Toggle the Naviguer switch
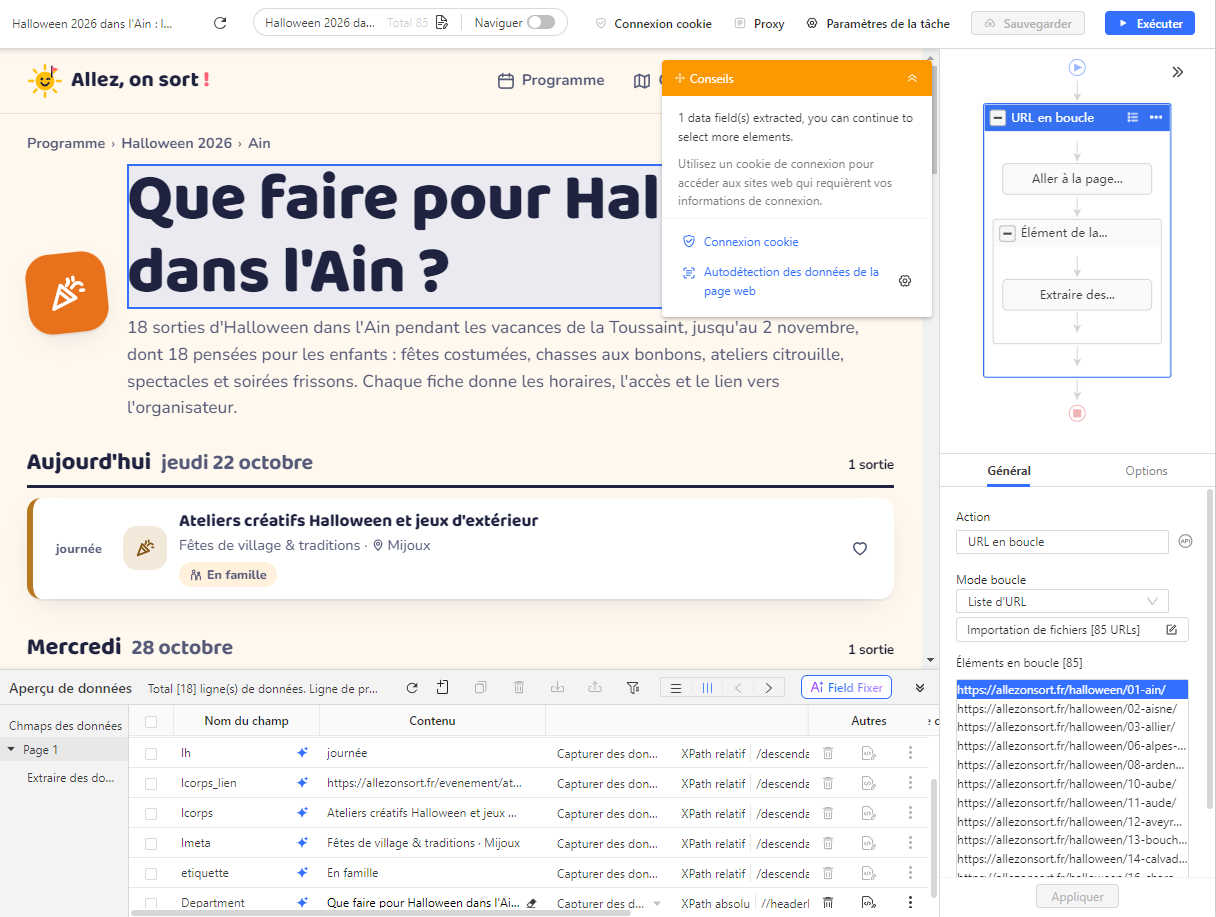1216x917 pixels. [540, 23]
